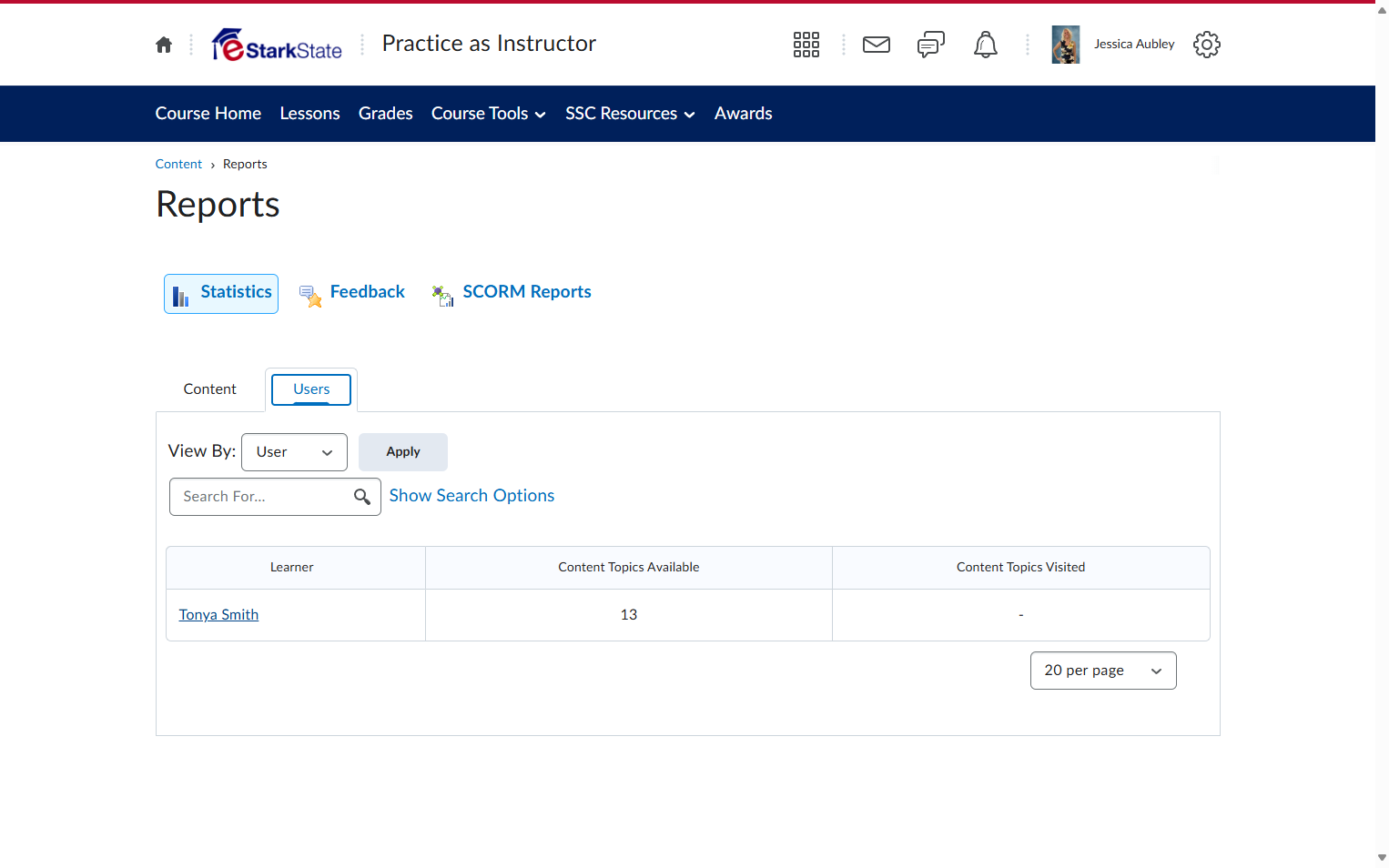Screen dimensions: 1389x868
Task: Click Jessica Aubley's profile picture
Action: 1066,45
